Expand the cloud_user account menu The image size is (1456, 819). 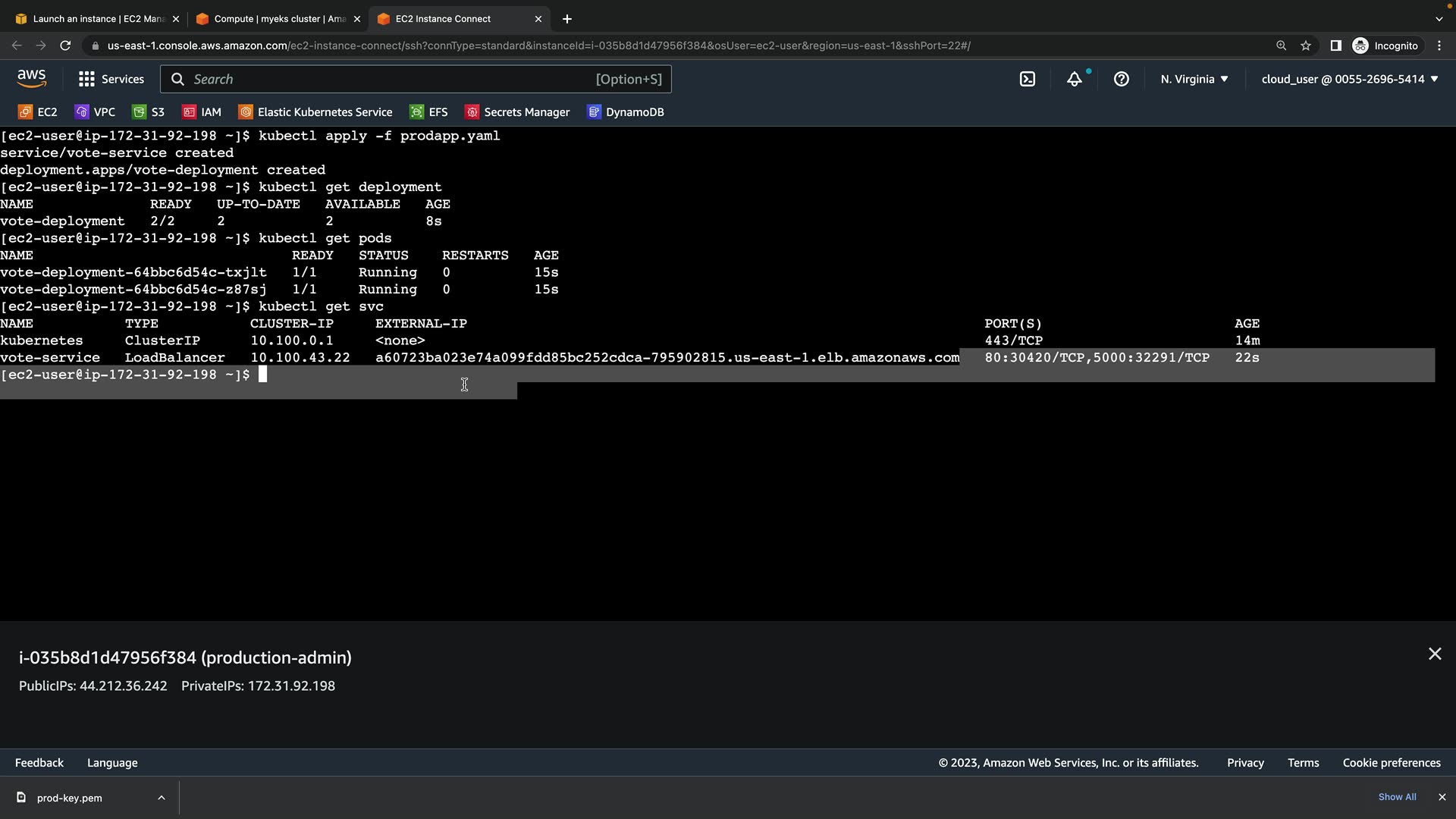(x=1349, y=79)
